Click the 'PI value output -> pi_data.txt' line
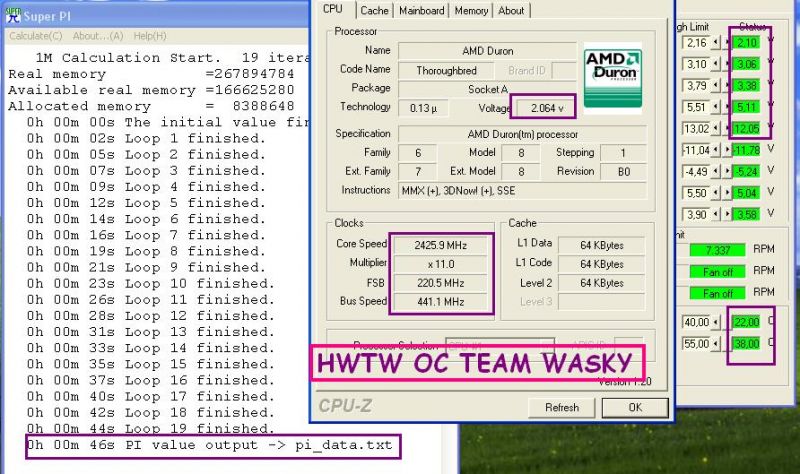 coord(209,445)
